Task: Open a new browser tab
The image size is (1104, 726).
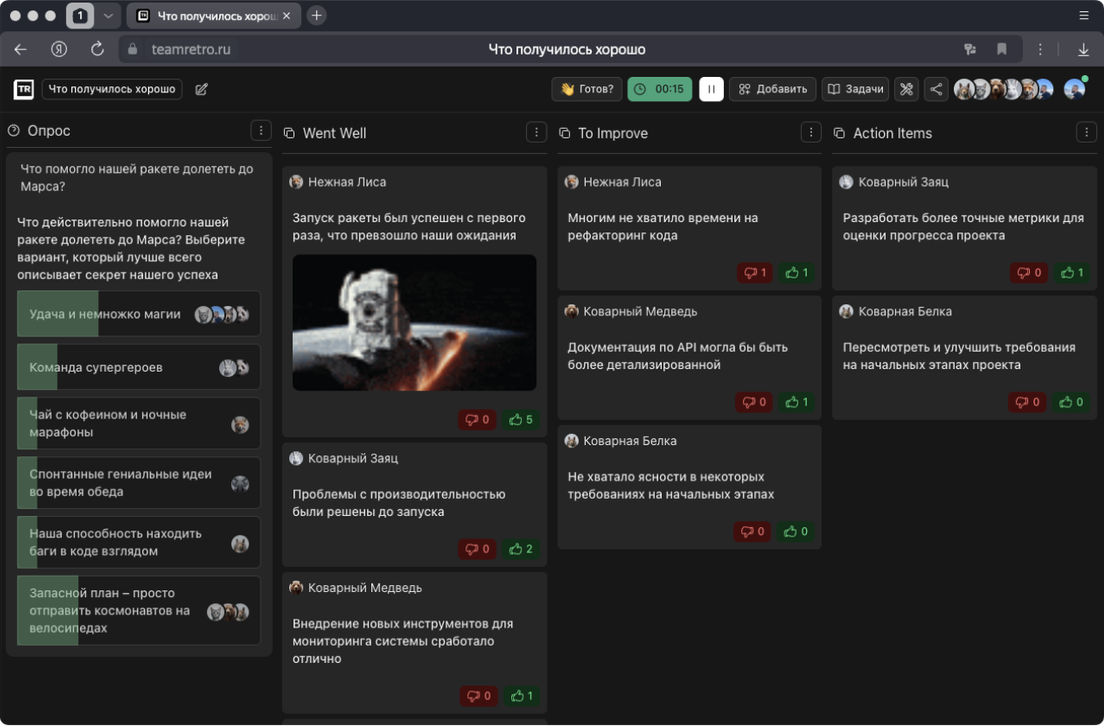Action: pos(316,15)
